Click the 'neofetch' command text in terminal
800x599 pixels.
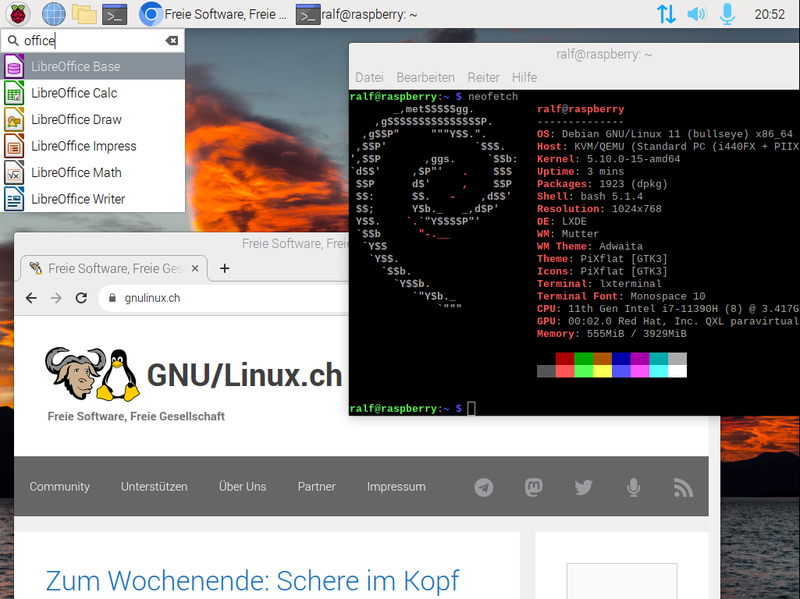click(493, 96)
